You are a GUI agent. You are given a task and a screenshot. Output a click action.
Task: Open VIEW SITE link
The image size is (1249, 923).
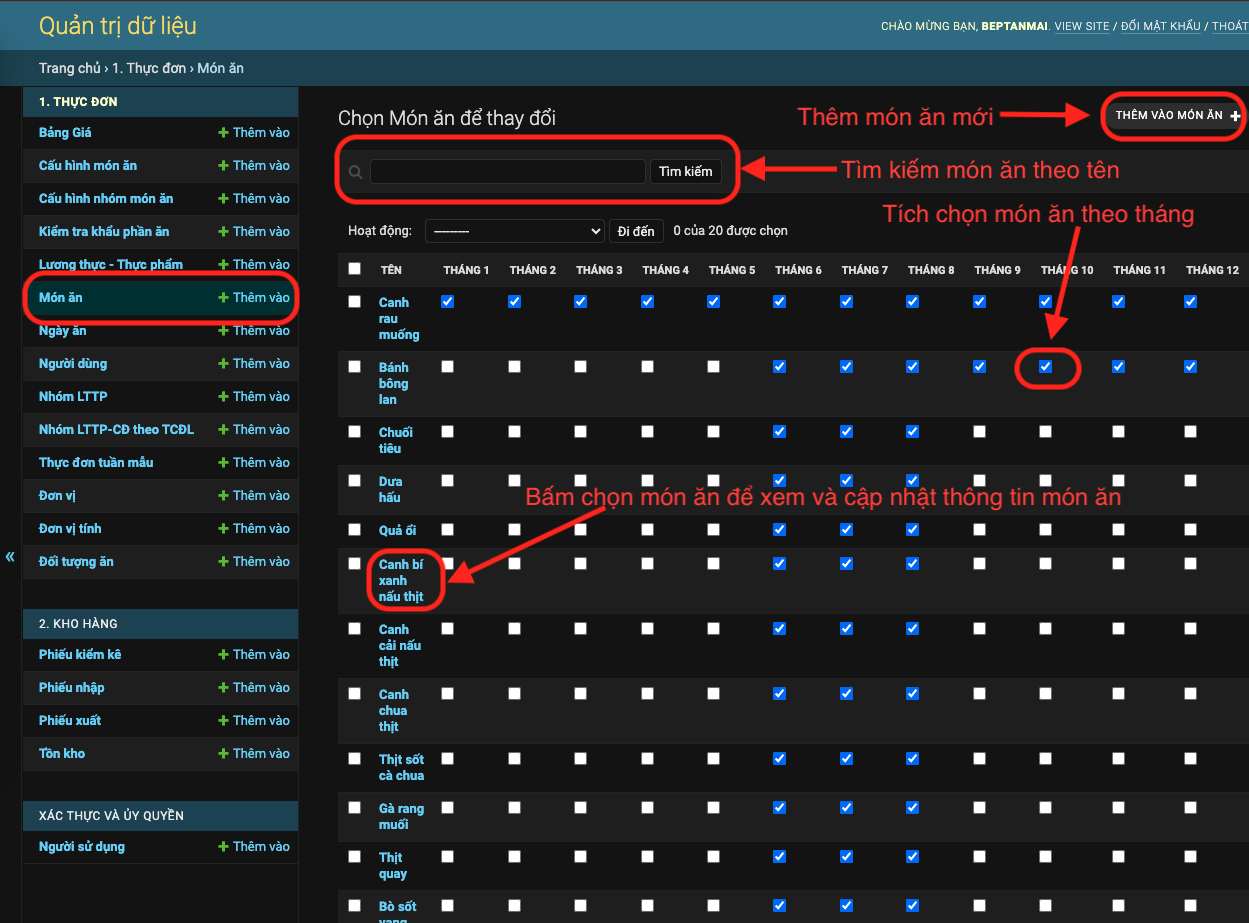pos(1082,26)
